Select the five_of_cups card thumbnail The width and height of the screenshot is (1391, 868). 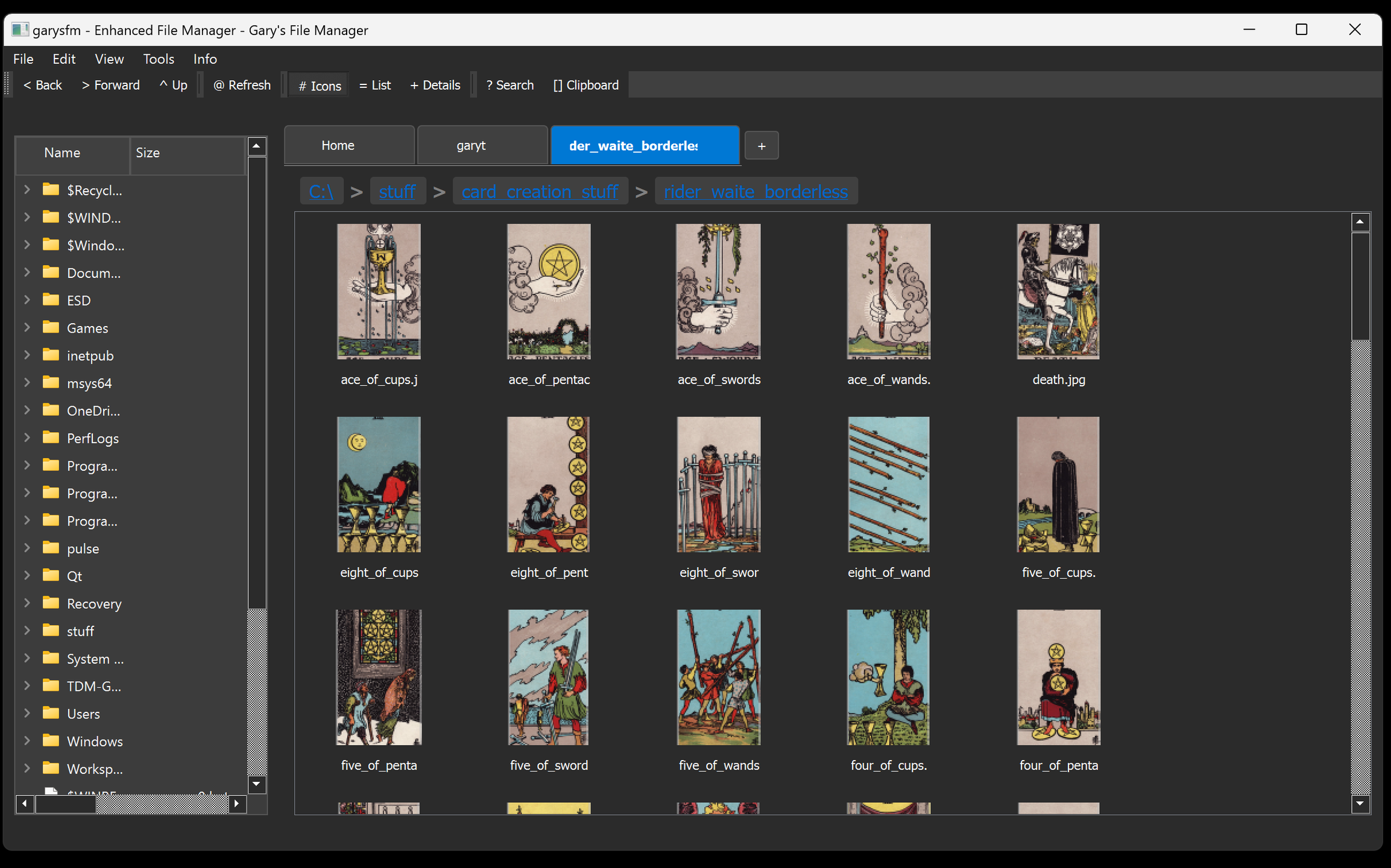[x=1058, y=485]
